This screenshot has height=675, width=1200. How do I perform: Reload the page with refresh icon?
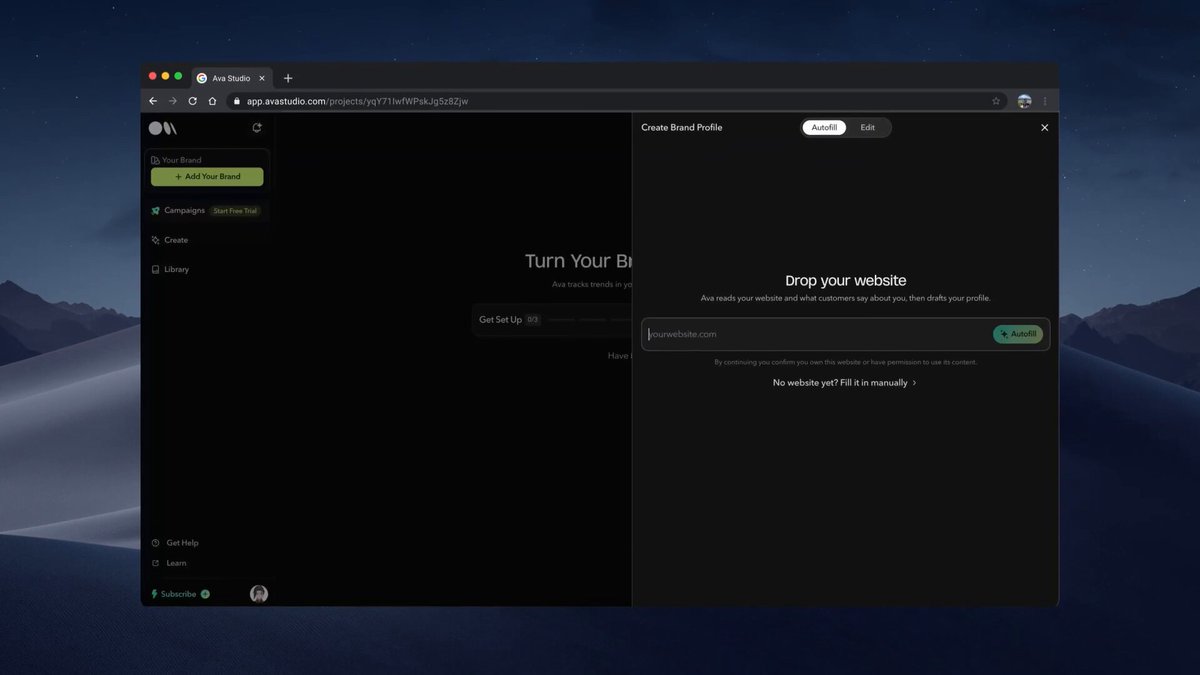coord(192,101)
